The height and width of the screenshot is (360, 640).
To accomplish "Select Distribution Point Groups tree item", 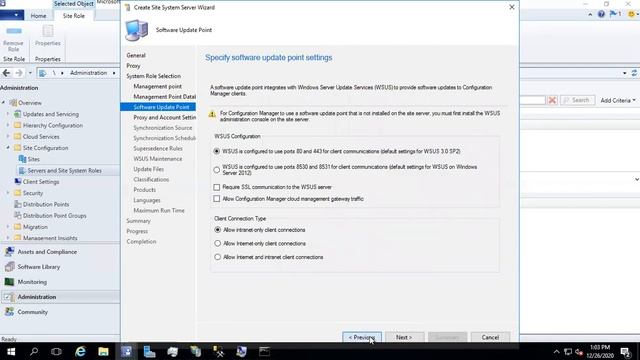I will (x=54, y=216).
